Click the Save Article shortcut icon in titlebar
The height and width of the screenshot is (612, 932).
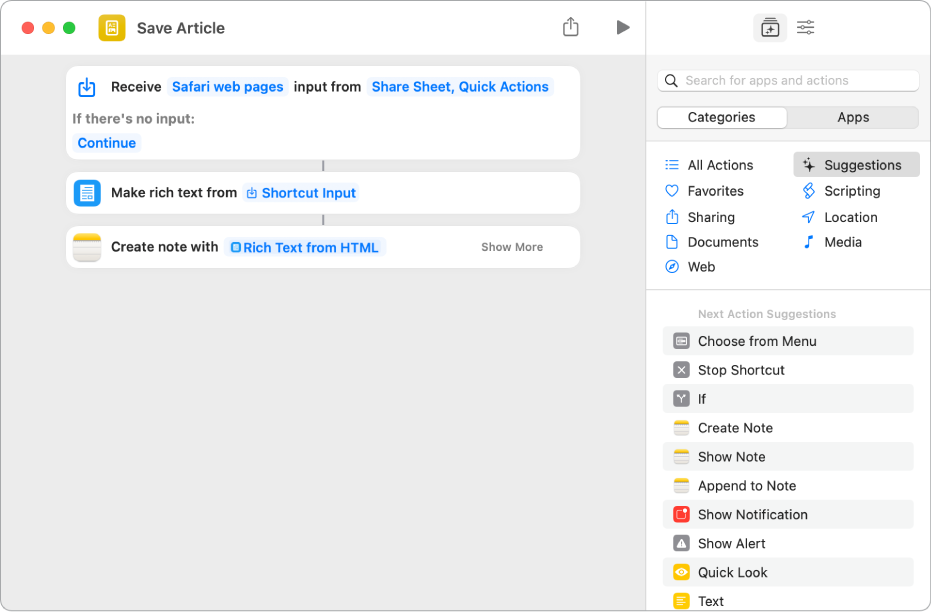coord(113,27)
